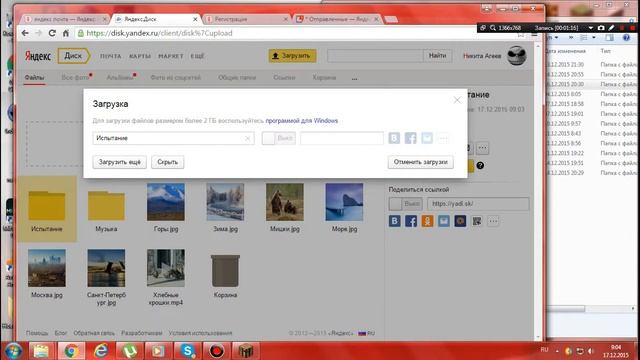Select the Мишки.jpg thumbnail
This screenshot has width=640, height=360.
click(x=285, y=202)
